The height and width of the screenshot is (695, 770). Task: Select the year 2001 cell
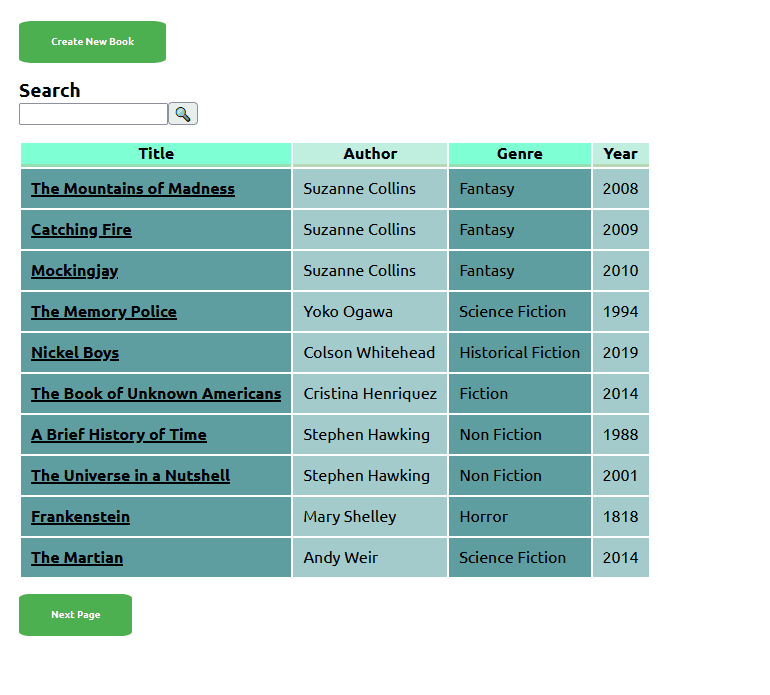[621, 476]
